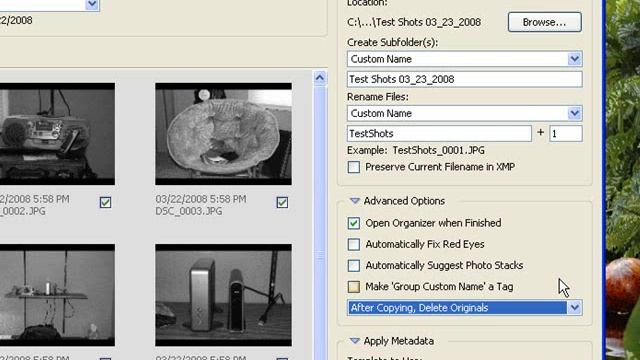The height and width of the screenshot is (360, 640).
Task: Edit the subfolder name field 'Test Shots 03_23_2008'
Action: pyautogui.click(x=464, y=79)
